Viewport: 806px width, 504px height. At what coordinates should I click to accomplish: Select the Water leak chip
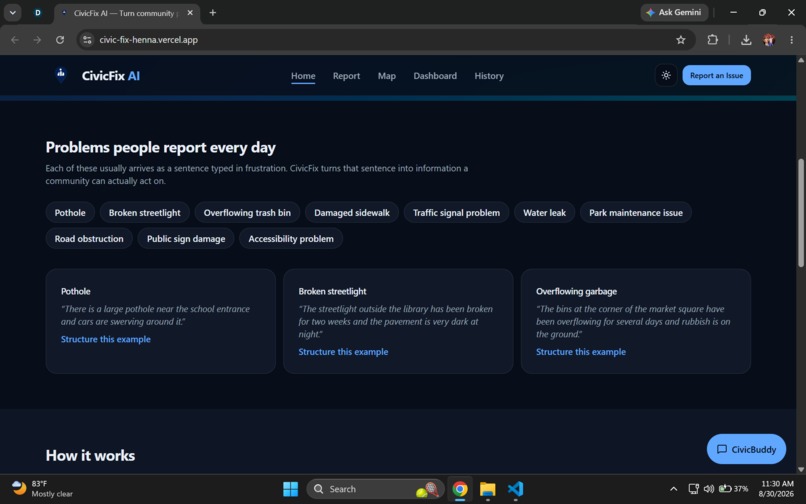tap(544, 212)
